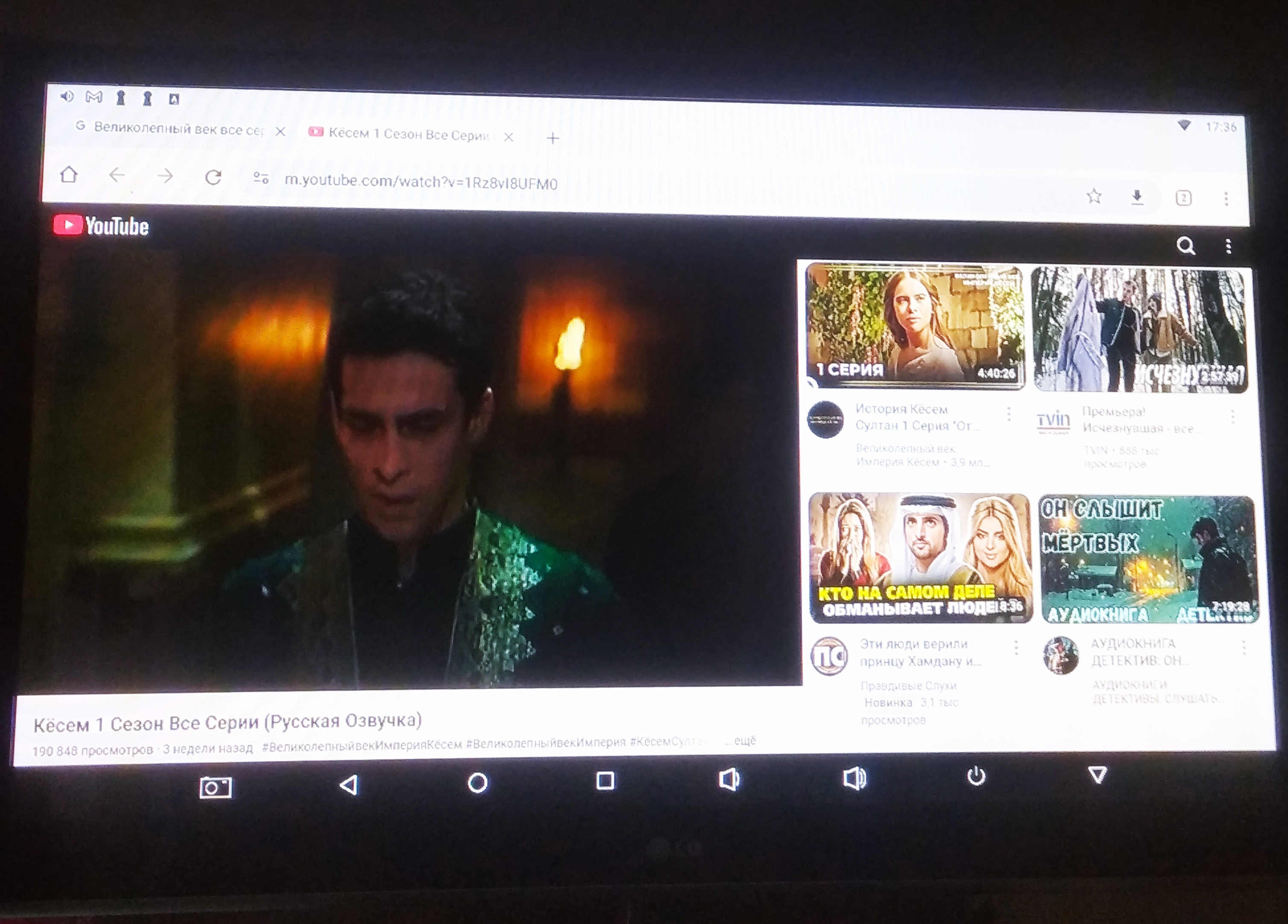Image resolution: width=1288 pixels, height=924 pixels.
Task: Click hashtag #ВеликолепныйвекИмперияКёсем
Action: click(x=362, y=745)
